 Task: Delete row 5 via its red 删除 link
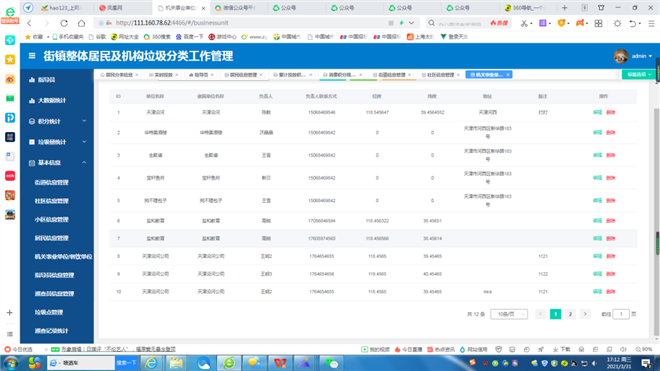pyautogui.click(x=611, y=201)
